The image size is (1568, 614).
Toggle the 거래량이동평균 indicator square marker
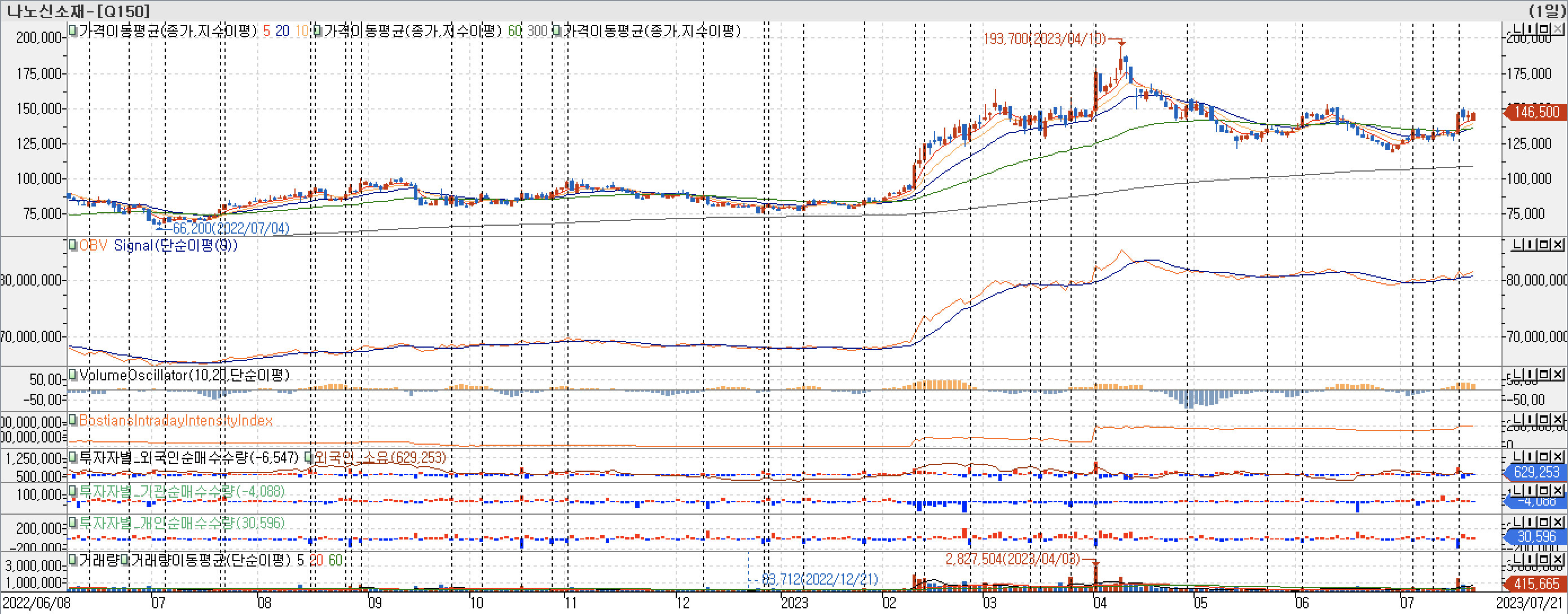124,559
